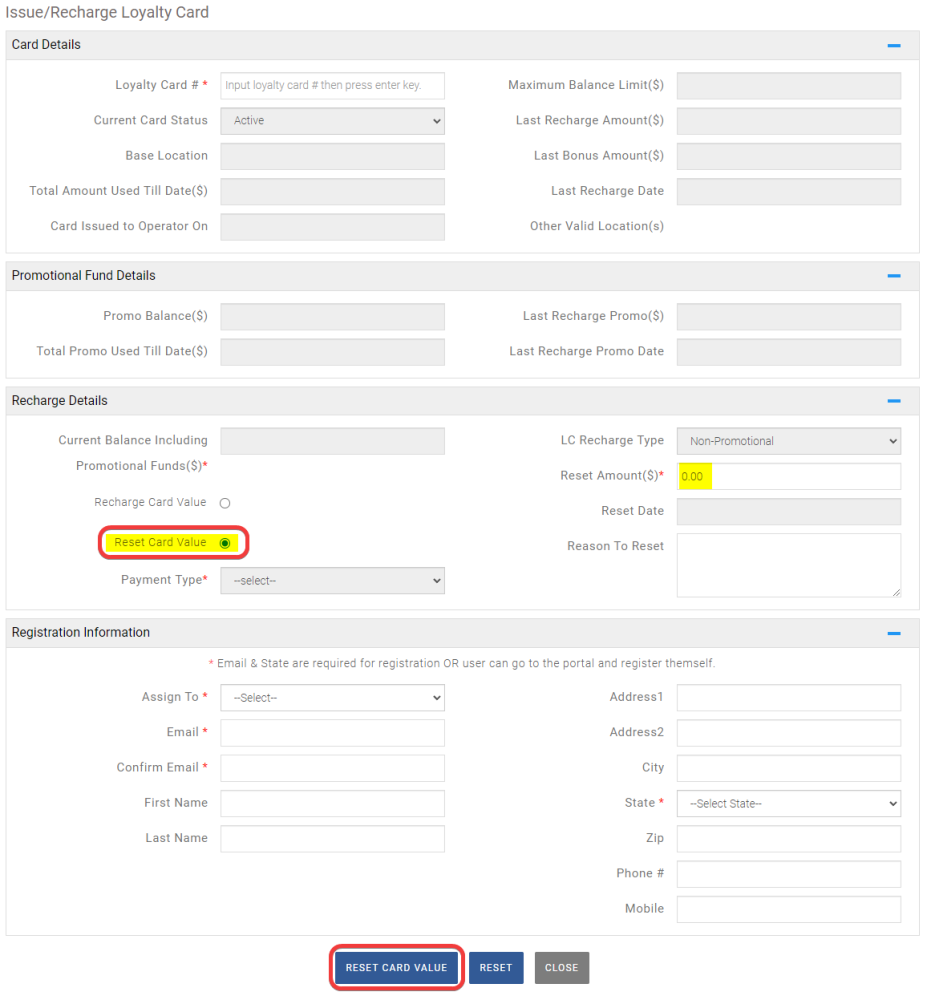Select the Reset Card Value radio button
Image resolution: width=927 pixels, height=1000 pixels.
[224, 543]
